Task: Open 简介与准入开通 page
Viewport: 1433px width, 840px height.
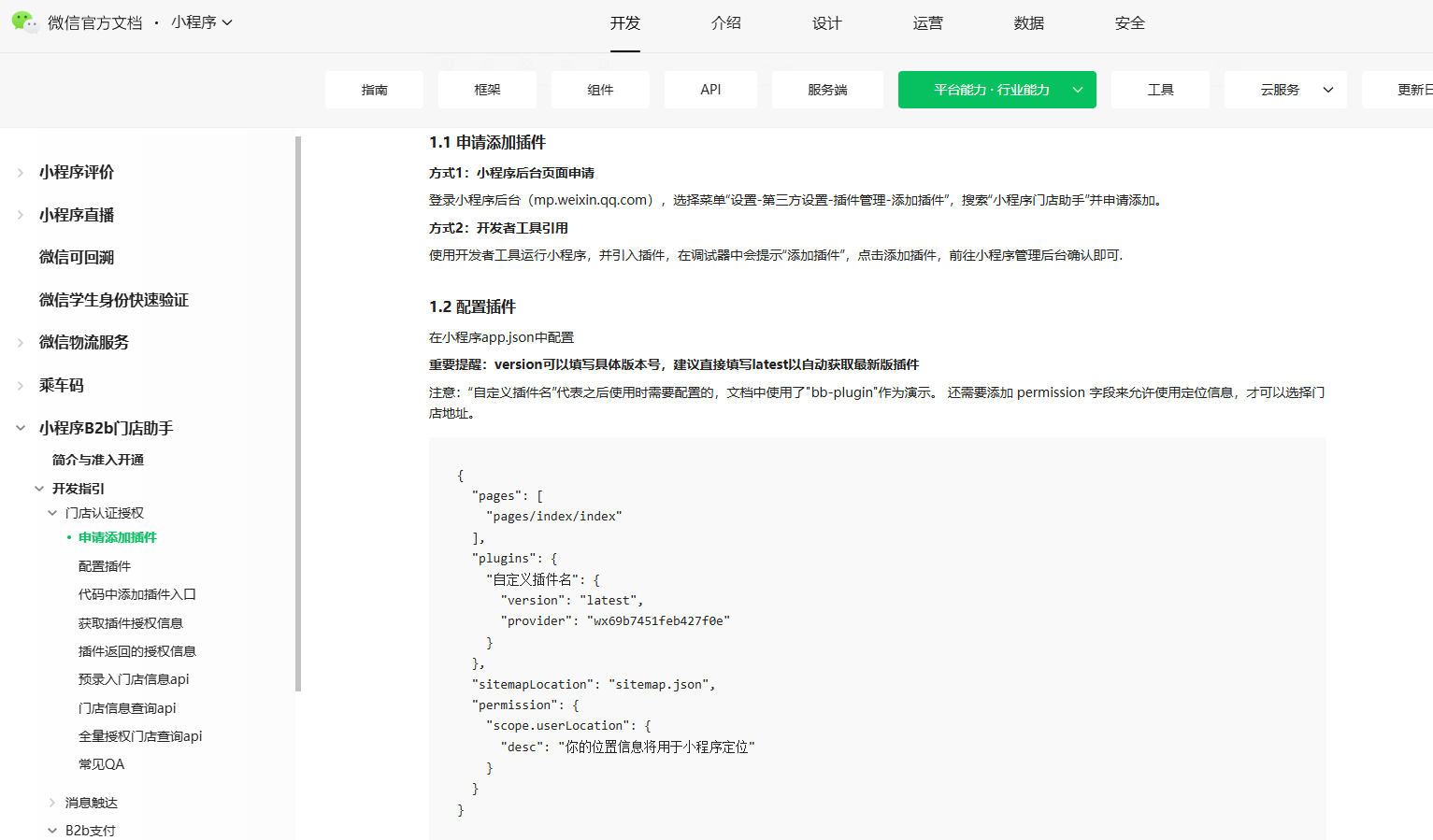Action: click(x=98, y=460)
